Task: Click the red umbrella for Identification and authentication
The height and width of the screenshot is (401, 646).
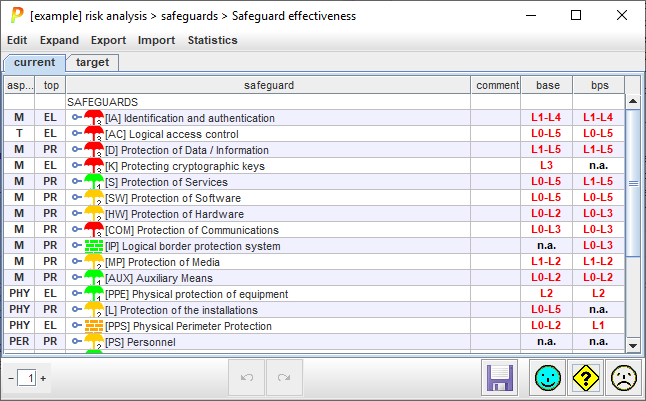Action: click(94, 118)
